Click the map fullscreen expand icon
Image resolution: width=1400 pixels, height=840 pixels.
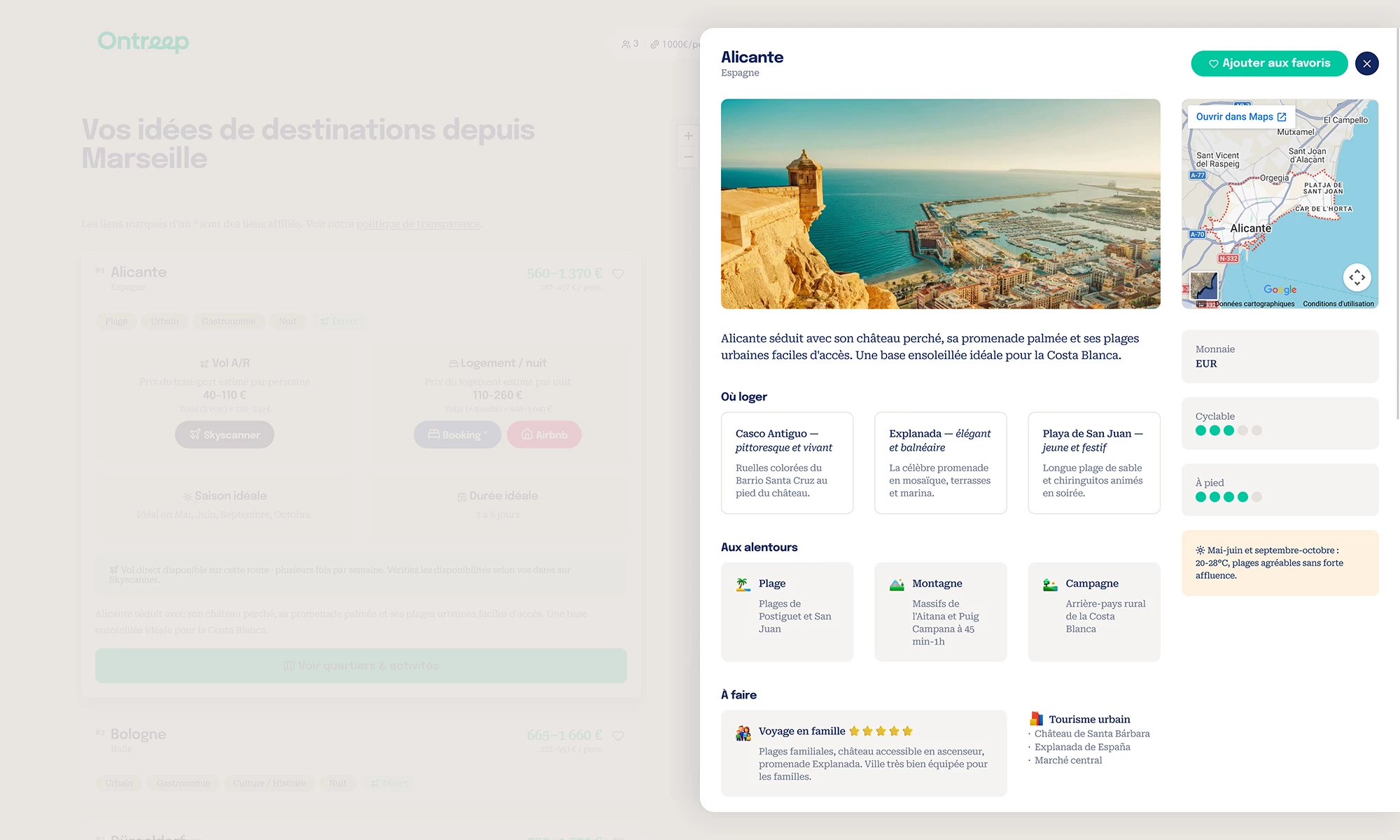(1357, 278)
